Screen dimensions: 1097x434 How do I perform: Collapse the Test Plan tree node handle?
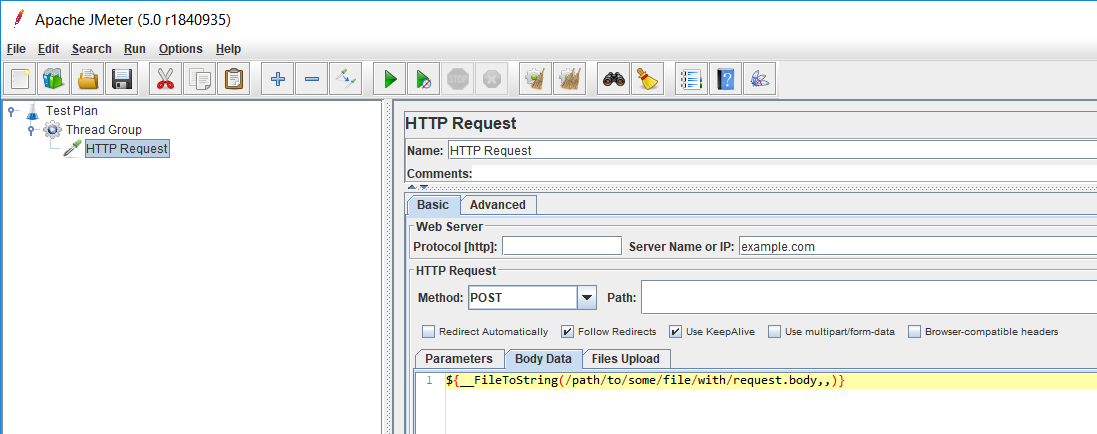11,111
